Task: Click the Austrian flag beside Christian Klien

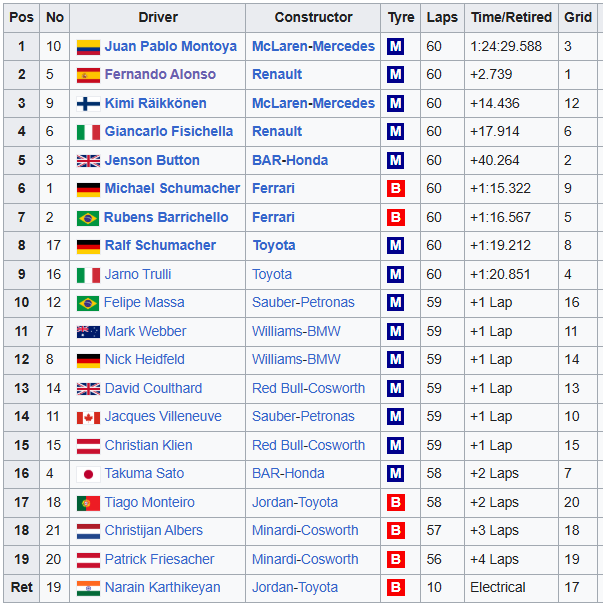Action: click(88, 446)
